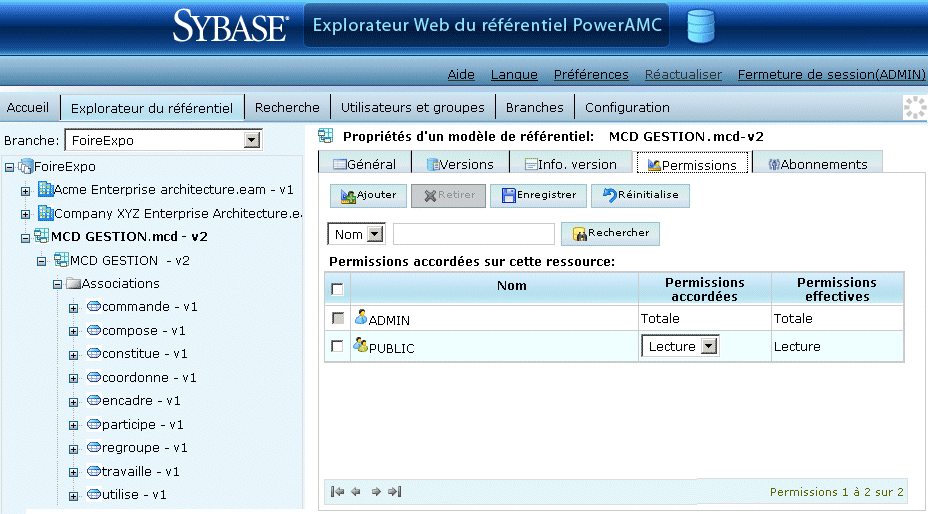
Task: Expand the utilise - v1 node
Action: (x=73, y=496)
